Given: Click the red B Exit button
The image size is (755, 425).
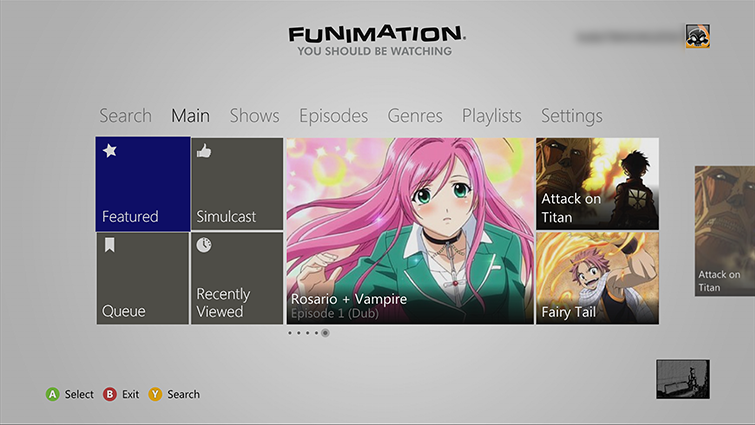Looking at the screenshot, I should (x=110, y=394).
